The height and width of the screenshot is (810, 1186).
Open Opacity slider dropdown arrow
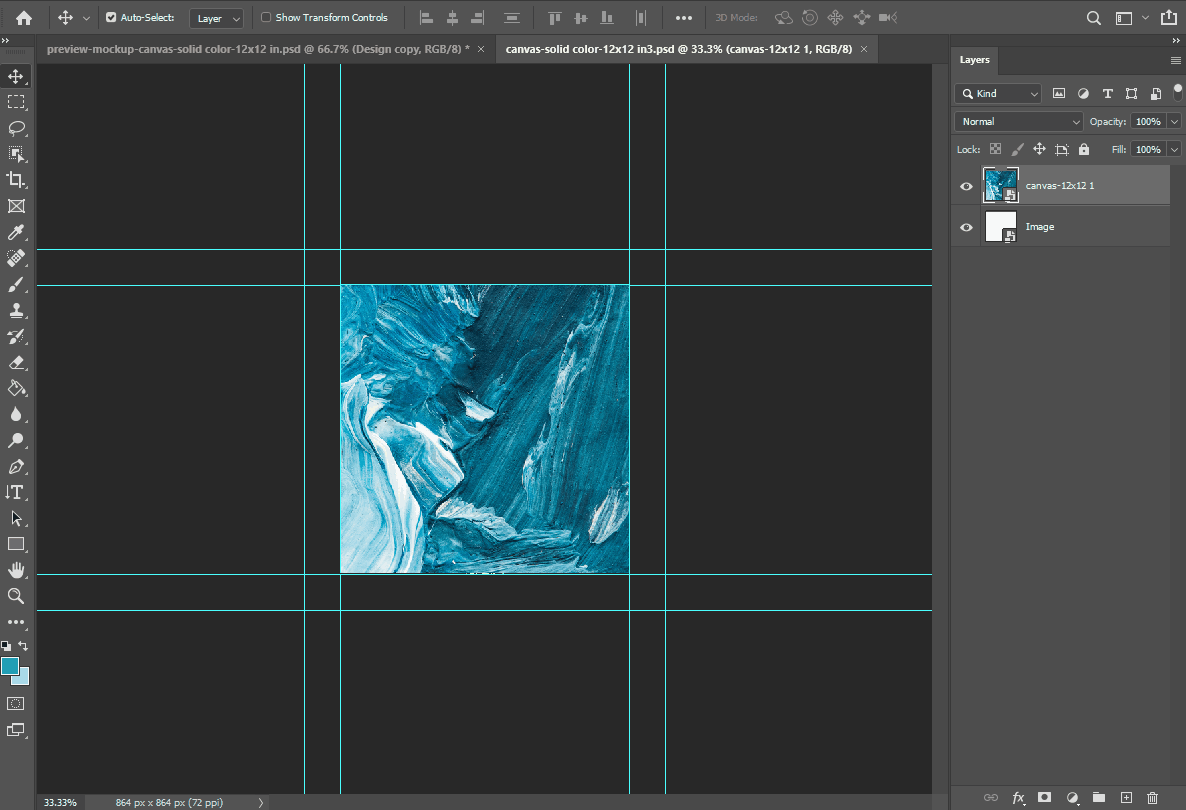coord(1174,122)
